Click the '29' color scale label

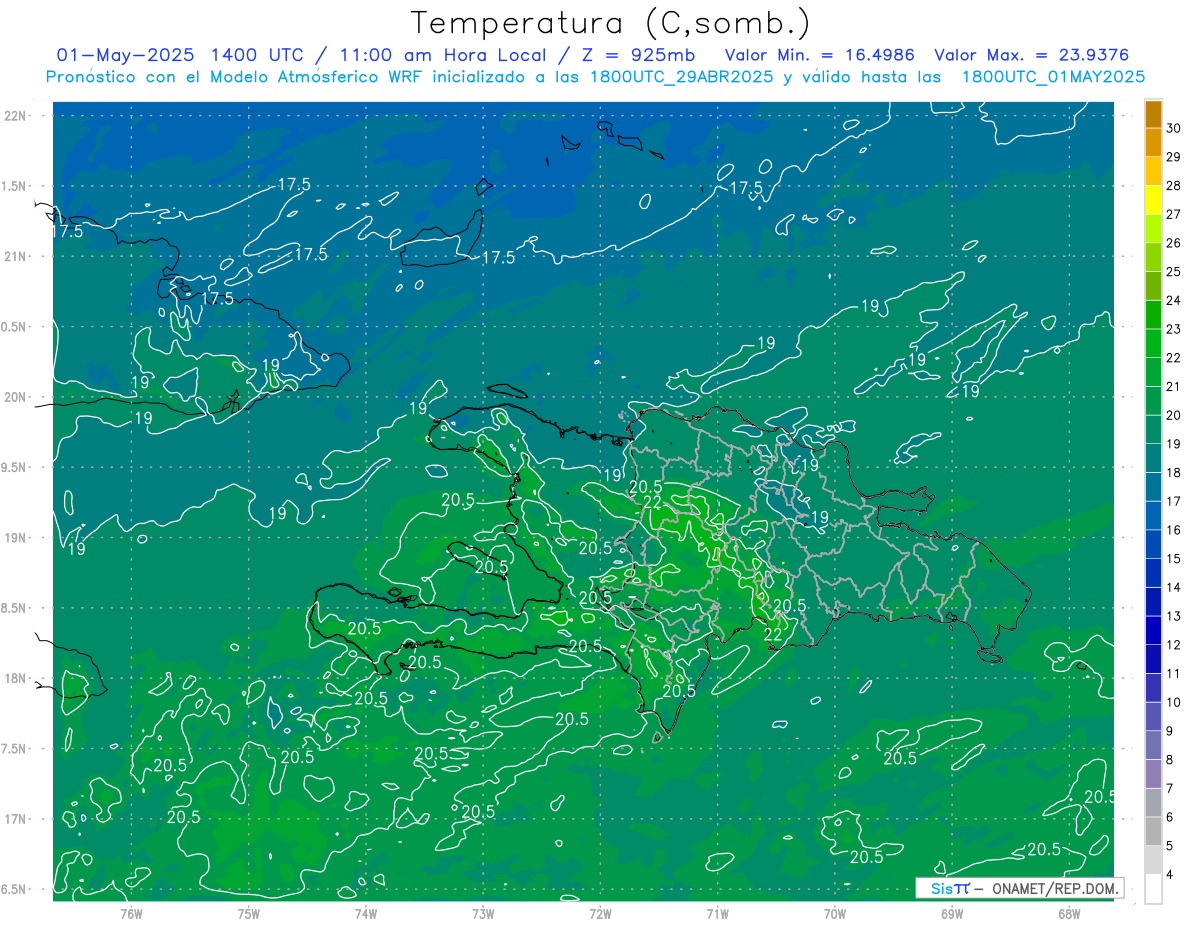click(x=1173, y=157)
